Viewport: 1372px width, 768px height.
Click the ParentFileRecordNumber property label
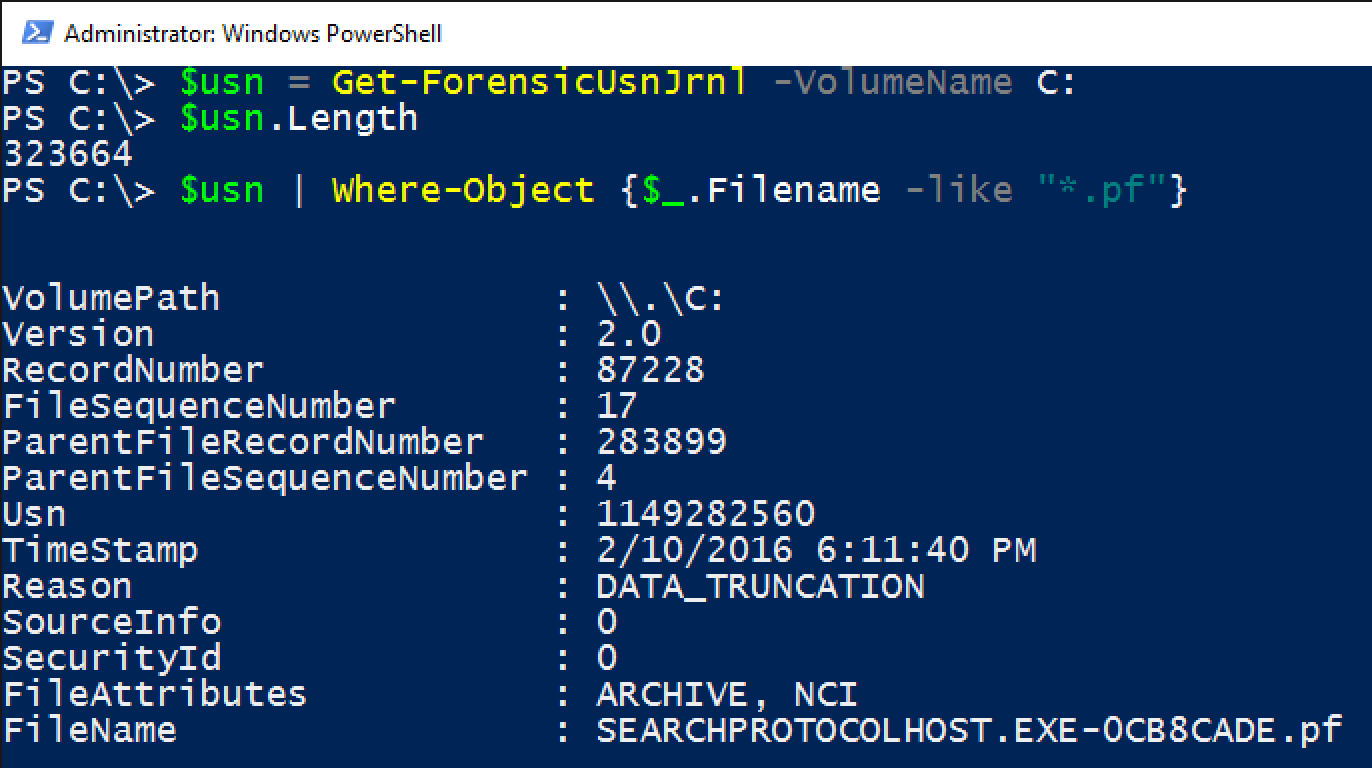pyautogui.click(x=242, y=442)
